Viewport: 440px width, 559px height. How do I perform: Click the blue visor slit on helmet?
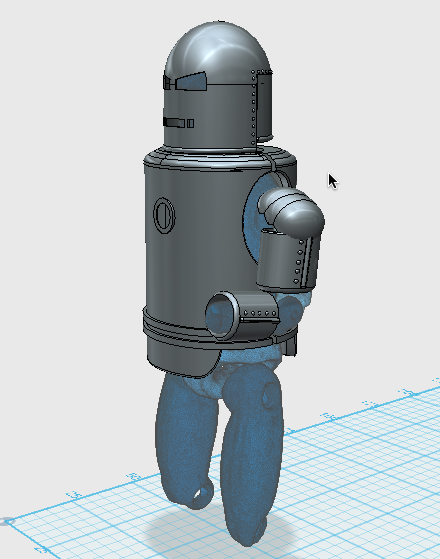[x=191, y=81]
